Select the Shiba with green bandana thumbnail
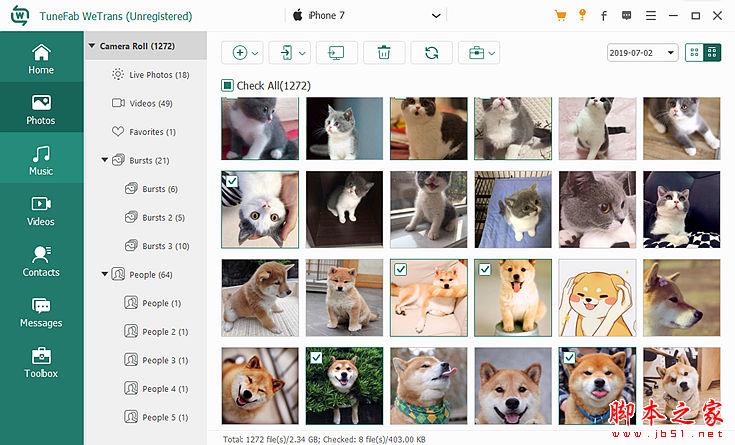 [428, 386]
